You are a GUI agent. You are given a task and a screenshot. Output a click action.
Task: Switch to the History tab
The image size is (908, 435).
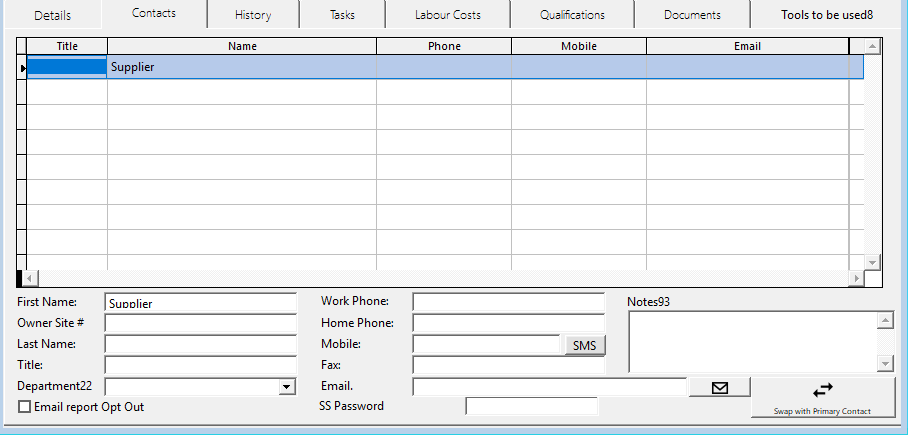[253, 15]
